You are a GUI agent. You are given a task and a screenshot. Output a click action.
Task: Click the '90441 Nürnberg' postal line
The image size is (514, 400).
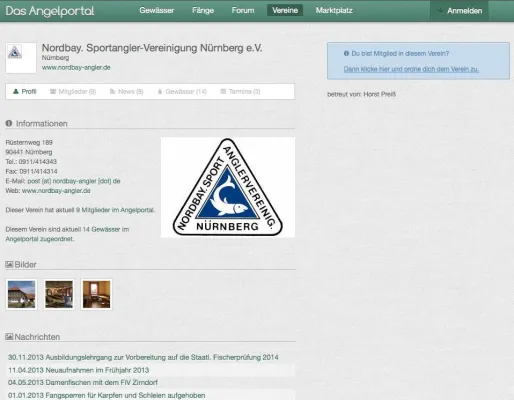pos(29,152)
